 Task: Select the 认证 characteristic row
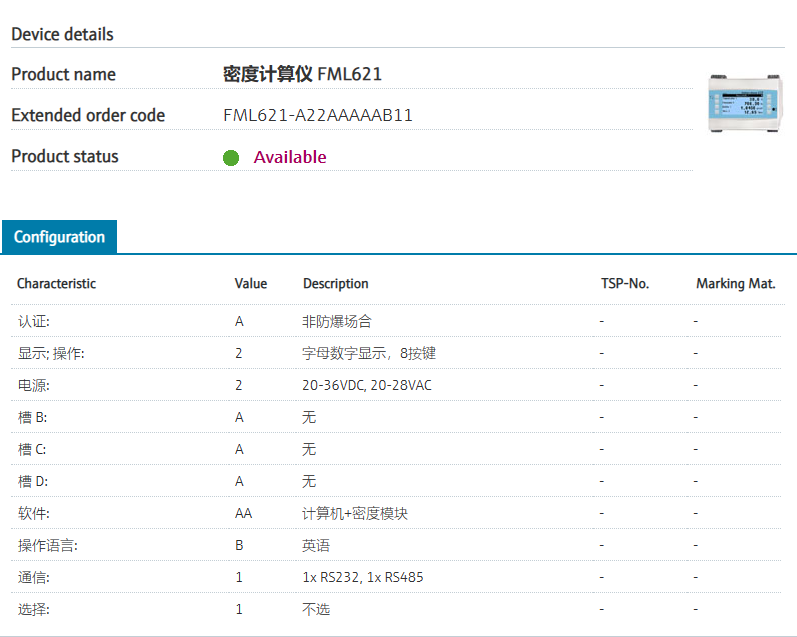tap(34, 321)
